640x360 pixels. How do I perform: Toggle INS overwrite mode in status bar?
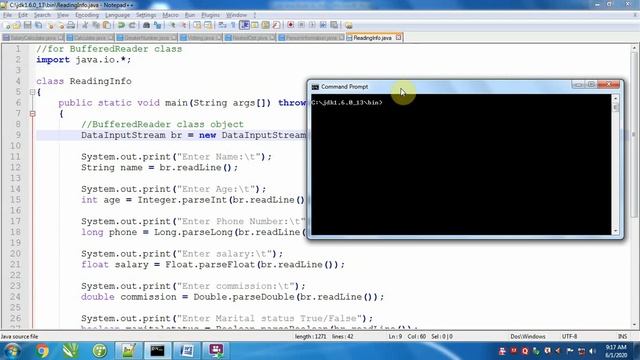(622, 336)
